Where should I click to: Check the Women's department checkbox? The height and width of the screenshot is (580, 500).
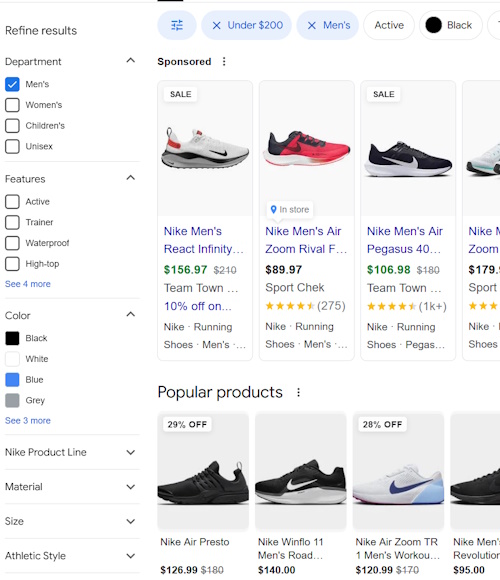coord(12,105)
